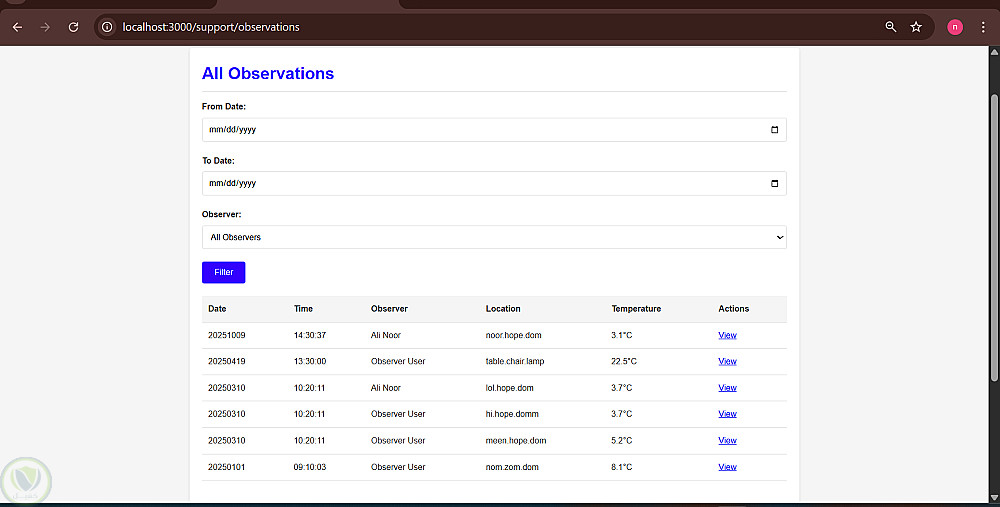View the table.chair.lamp observation
This screenshot has height=507, width=1000.
[727, 362]
